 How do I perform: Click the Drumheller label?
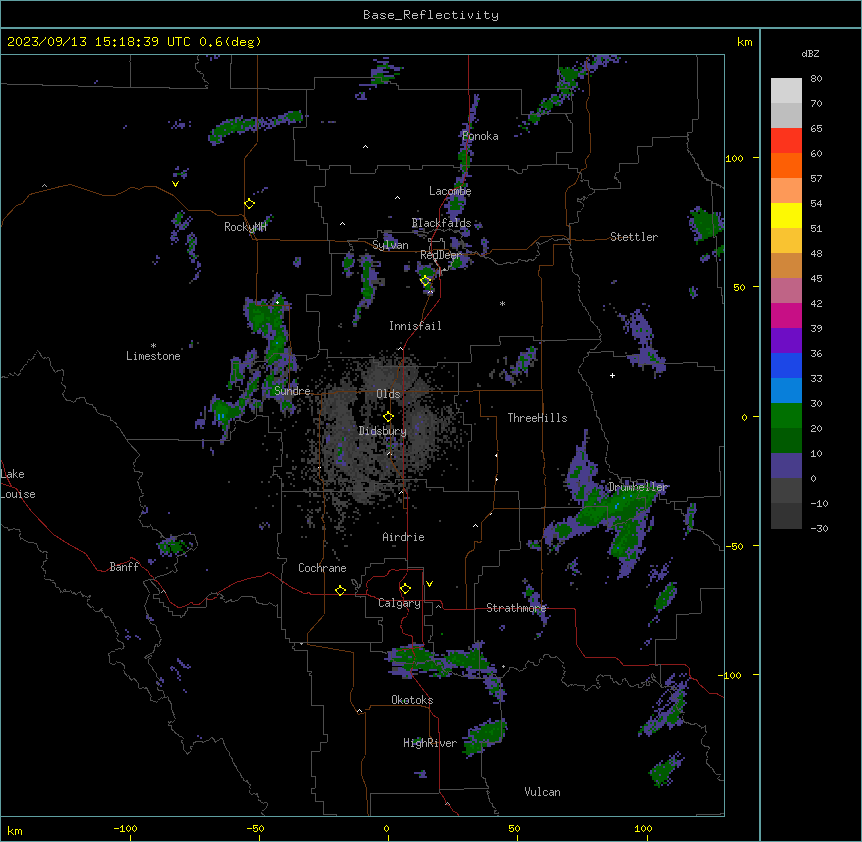click(638, 487)
